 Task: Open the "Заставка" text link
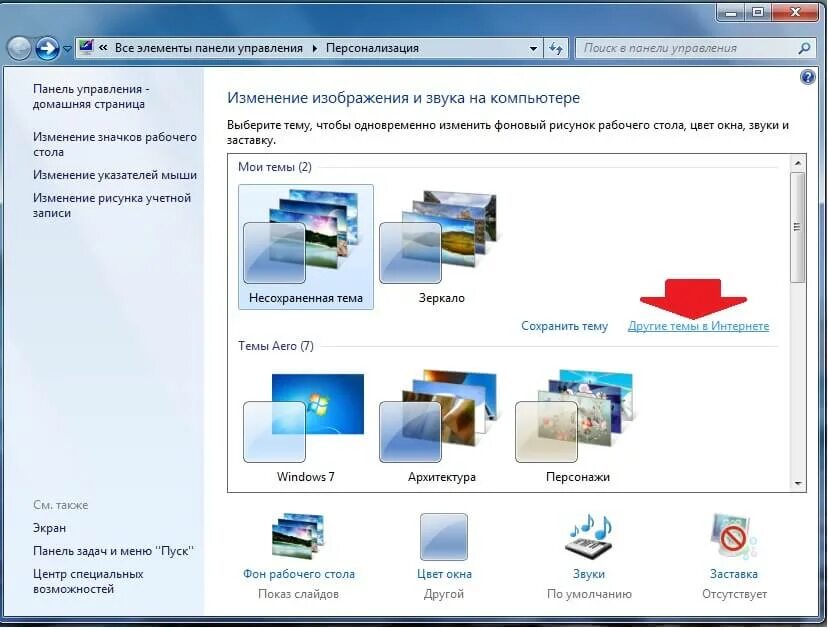734,573
